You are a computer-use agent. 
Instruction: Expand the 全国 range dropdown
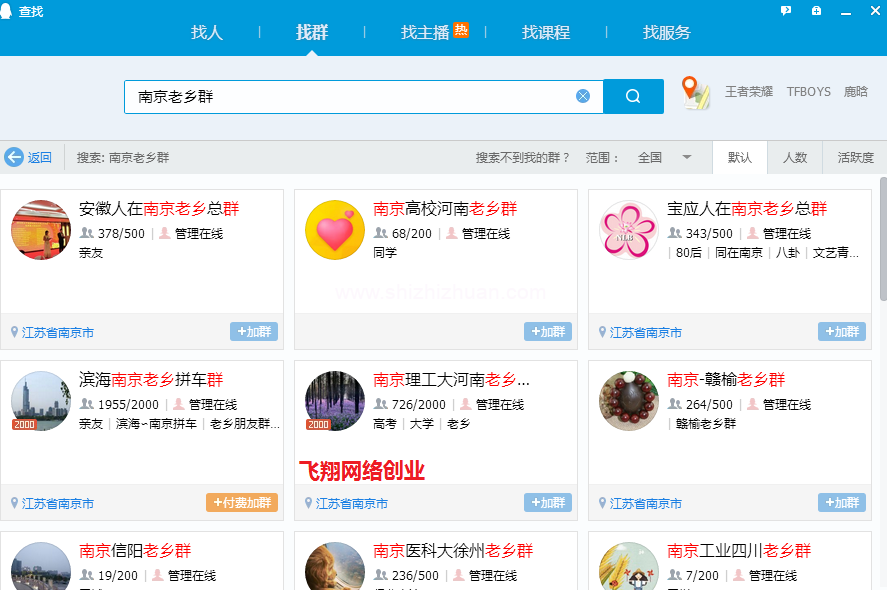point(687,157)
